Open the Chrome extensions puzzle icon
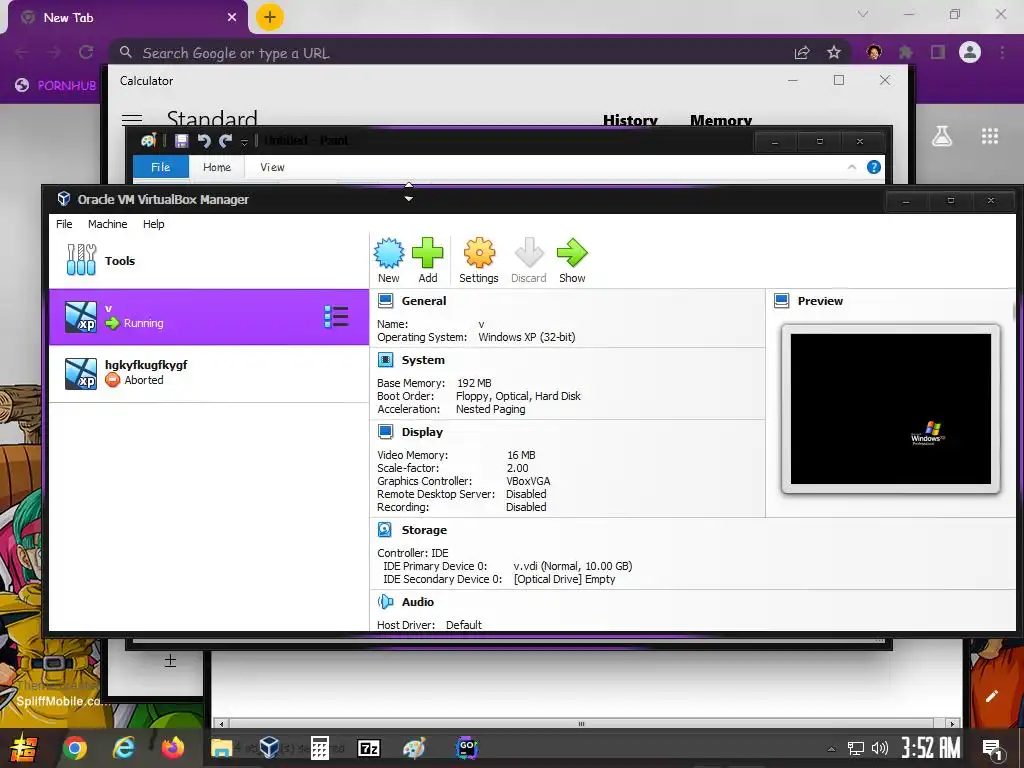1024x768 pixels. pos(906,52)
